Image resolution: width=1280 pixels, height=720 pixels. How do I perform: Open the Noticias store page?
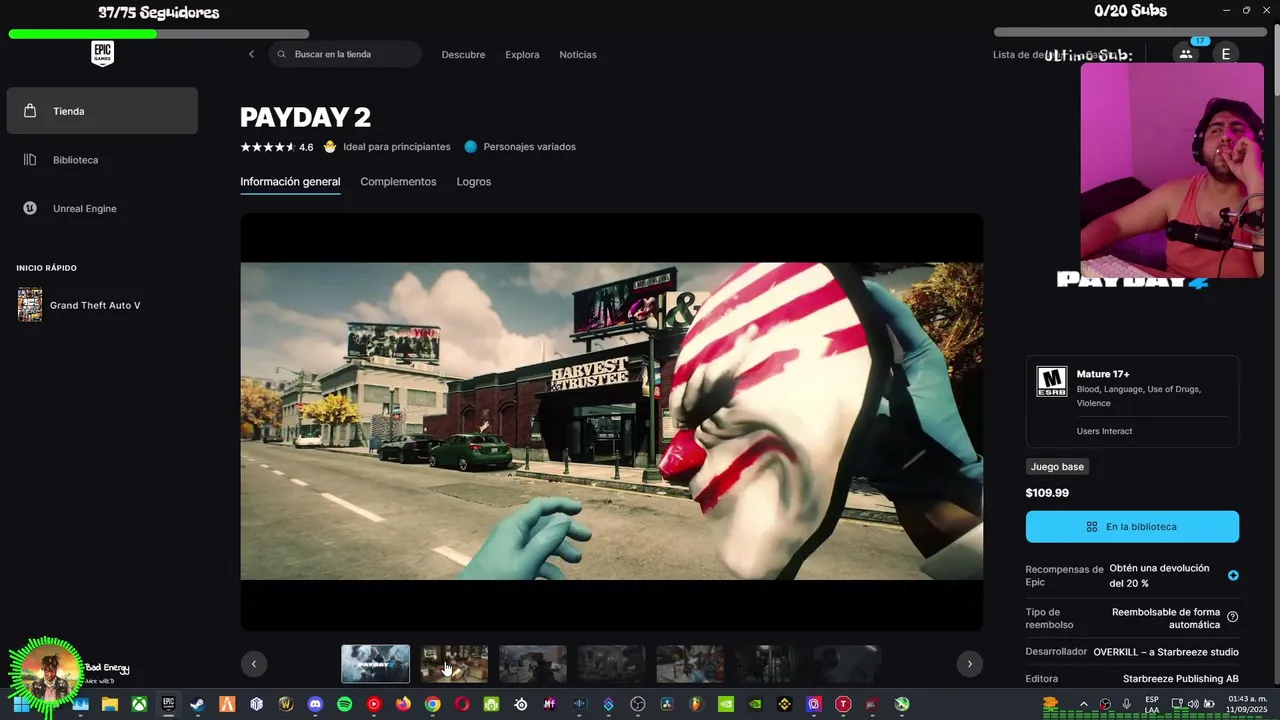coord(578,55)
